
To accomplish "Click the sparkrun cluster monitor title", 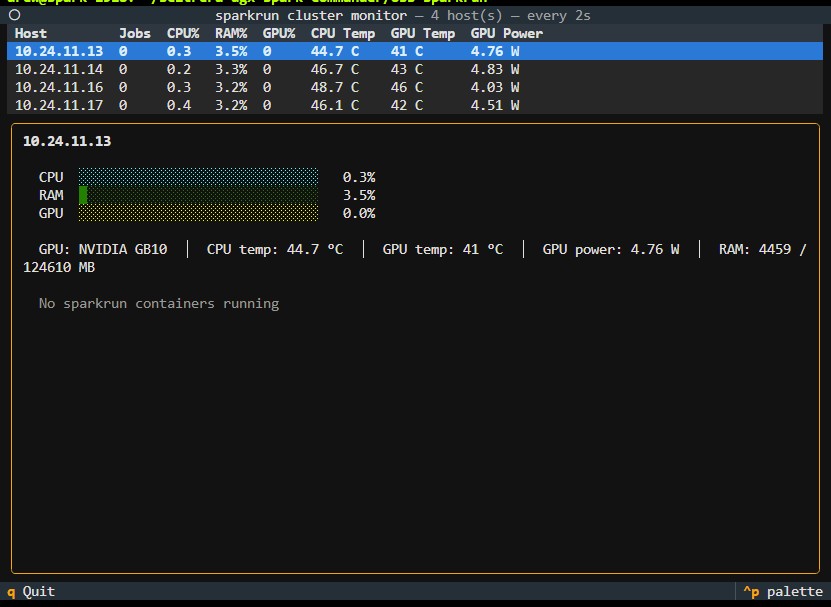I will (x=311, y=15).
